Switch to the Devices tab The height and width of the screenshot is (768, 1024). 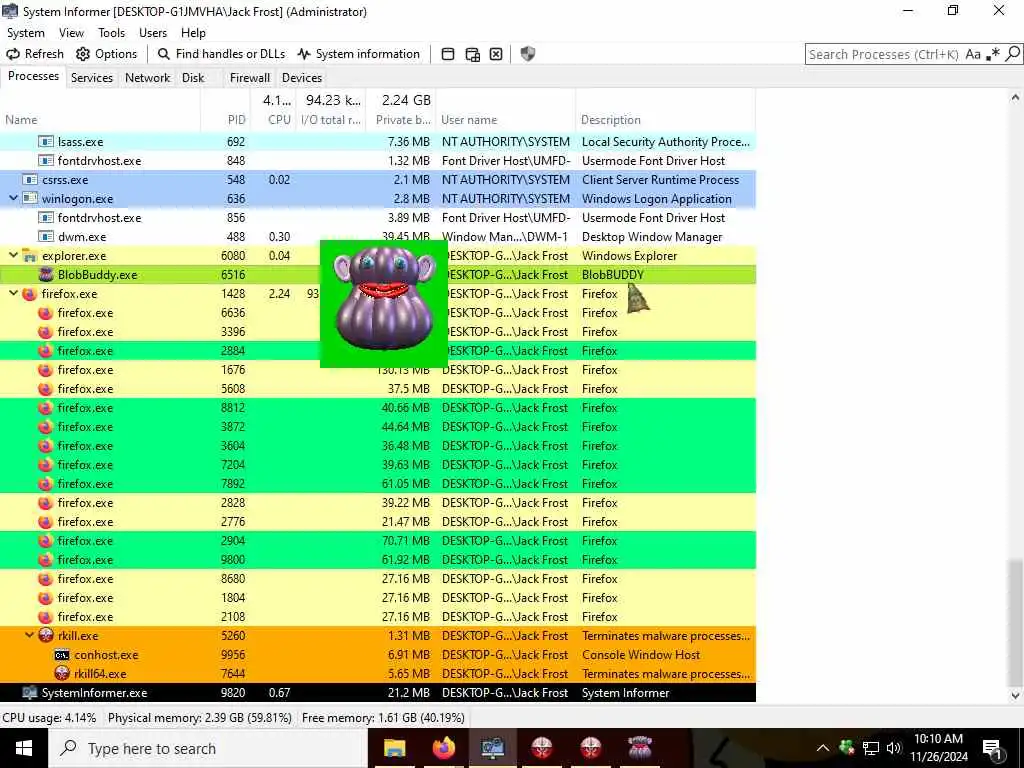(x=302, y=78)
